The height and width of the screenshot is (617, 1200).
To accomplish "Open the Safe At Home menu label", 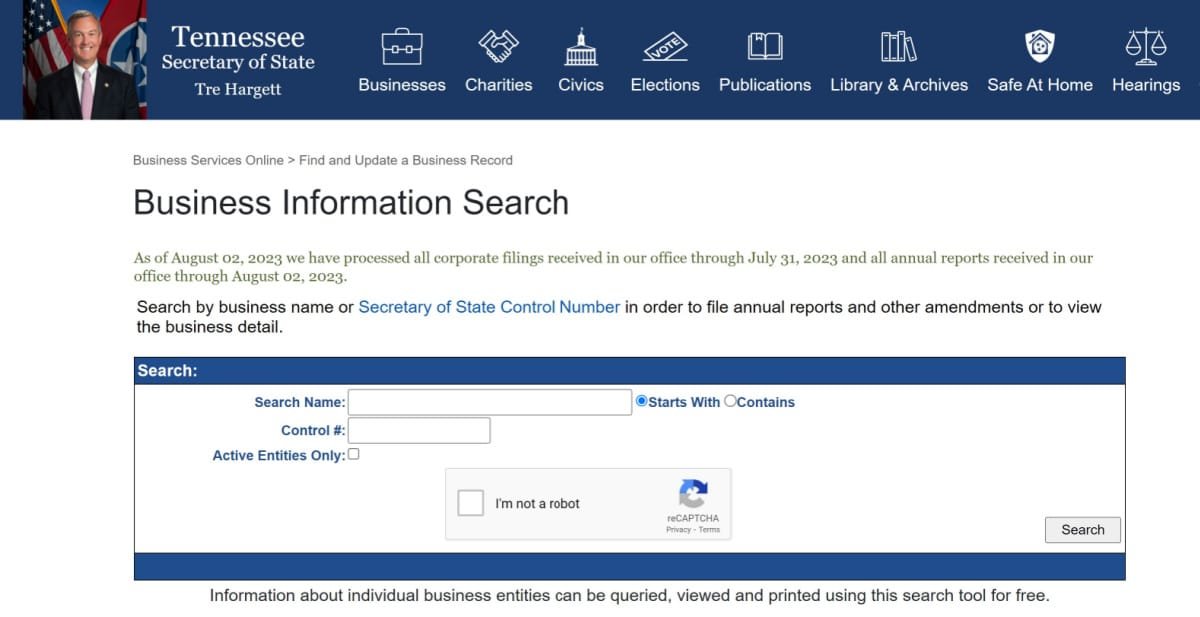I will 1040,85.
